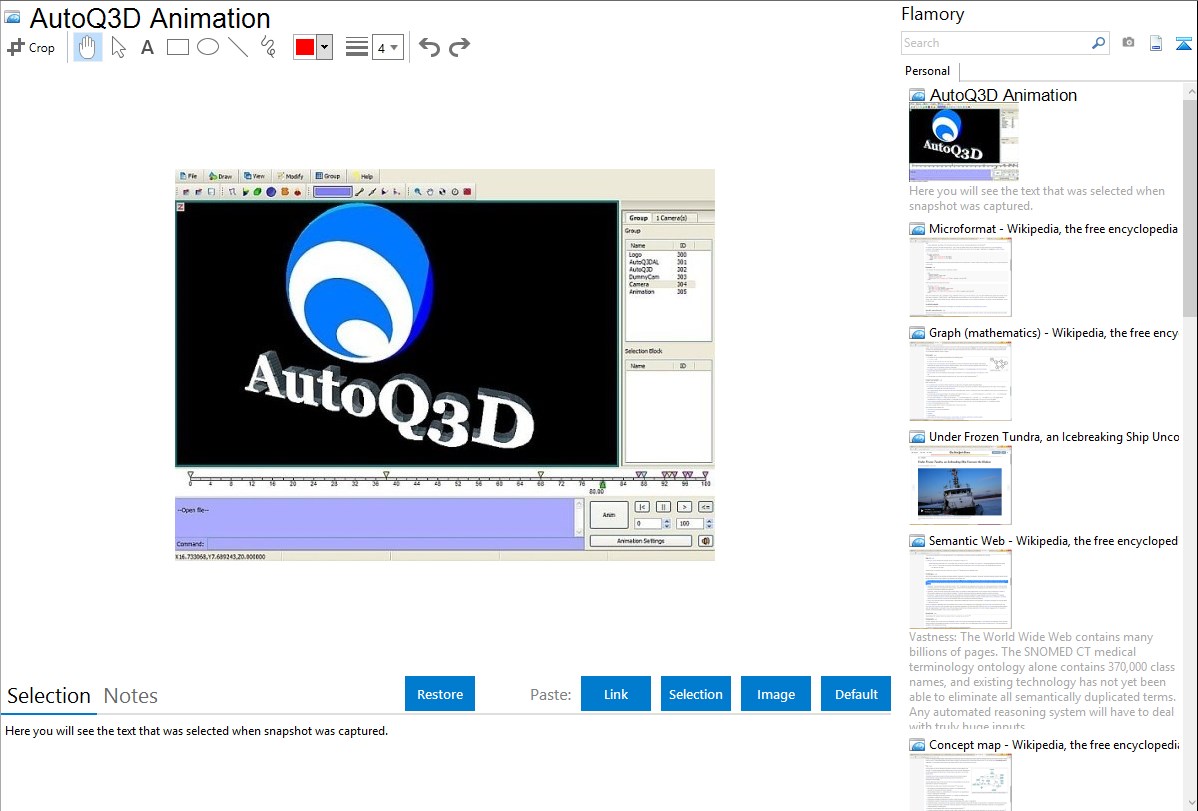Viewport: 1198px width, 811px height.
Task: Click the 'Semantic Web - Wikipedia' snapshot title
Action: coord(1053,540)
